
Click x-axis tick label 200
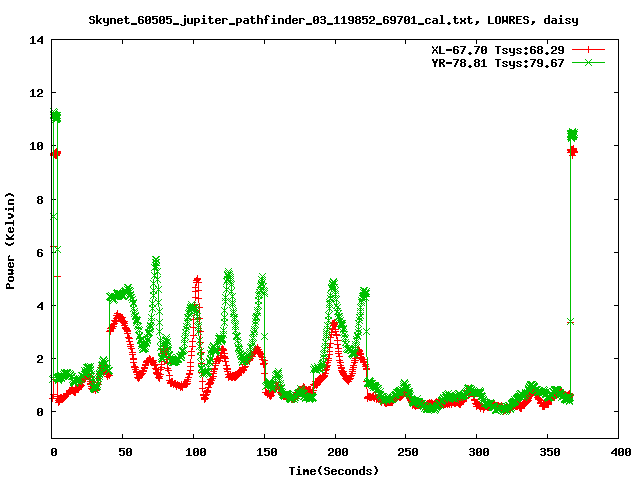338,452
